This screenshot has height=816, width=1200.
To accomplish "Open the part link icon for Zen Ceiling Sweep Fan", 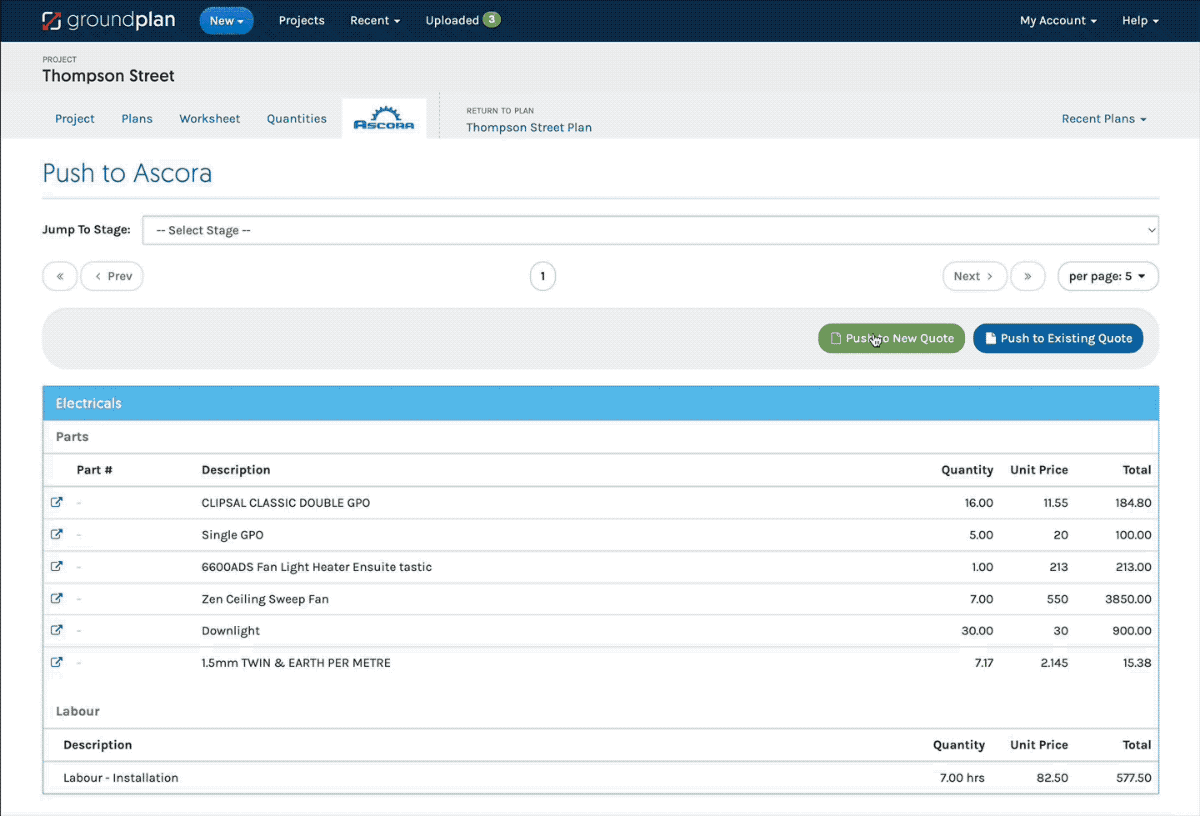I will pyautogui.click(x=57, y=598).
